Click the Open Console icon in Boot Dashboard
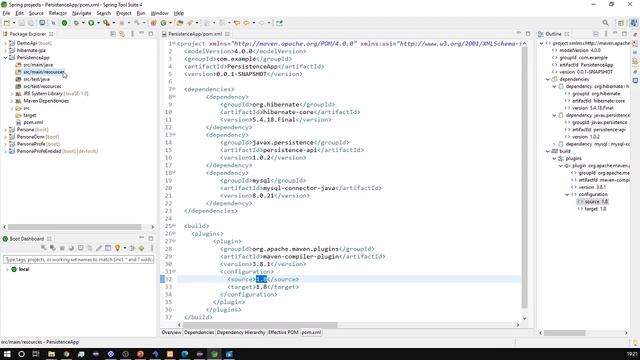Viewport: 640px width, 360px height. tap(80, 248)
